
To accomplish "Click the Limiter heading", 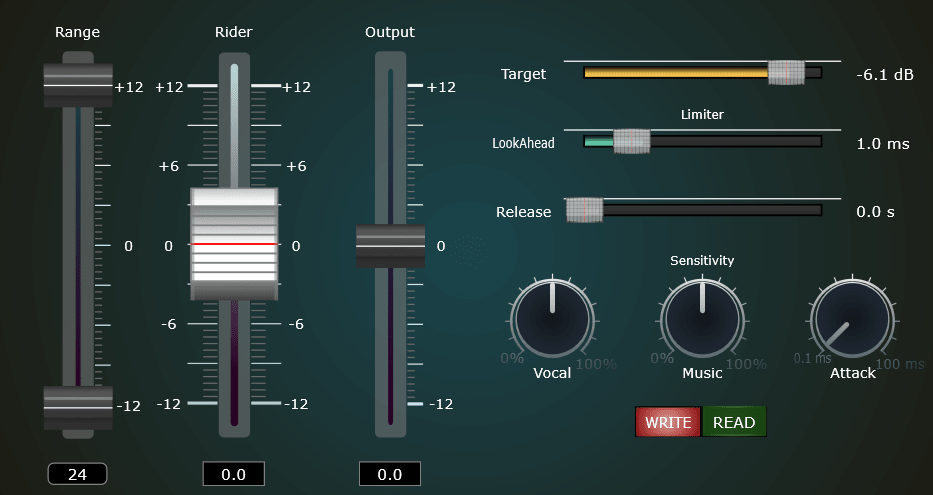I will (702, 114).
